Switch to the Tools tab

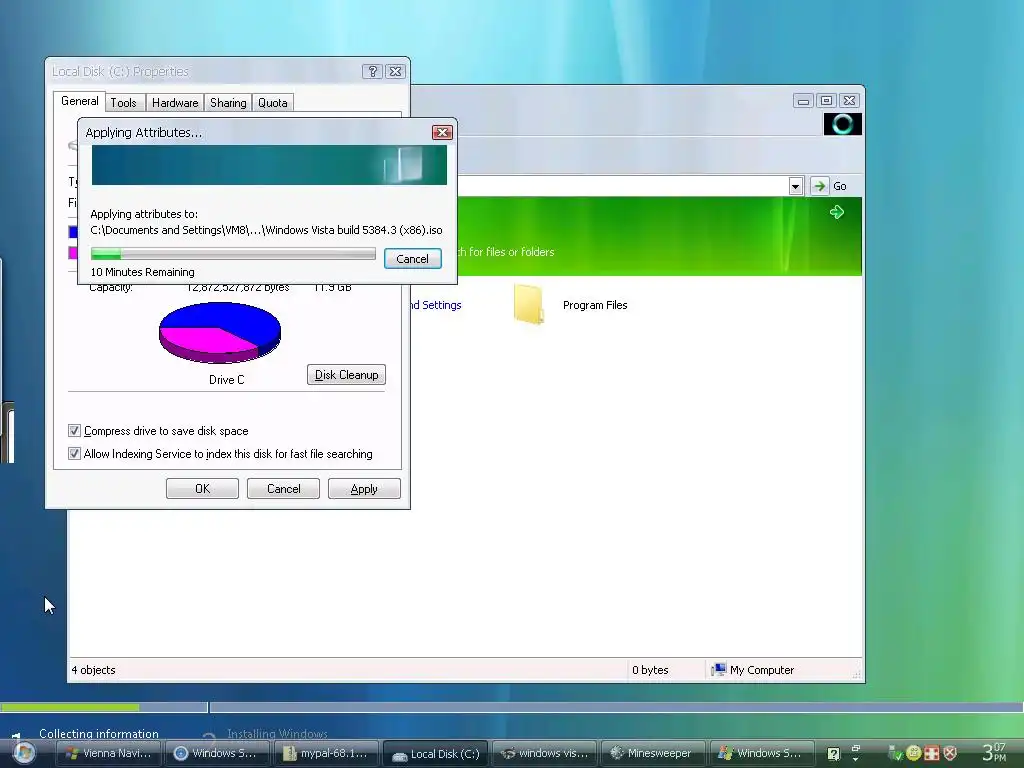[x=123, y=103]
